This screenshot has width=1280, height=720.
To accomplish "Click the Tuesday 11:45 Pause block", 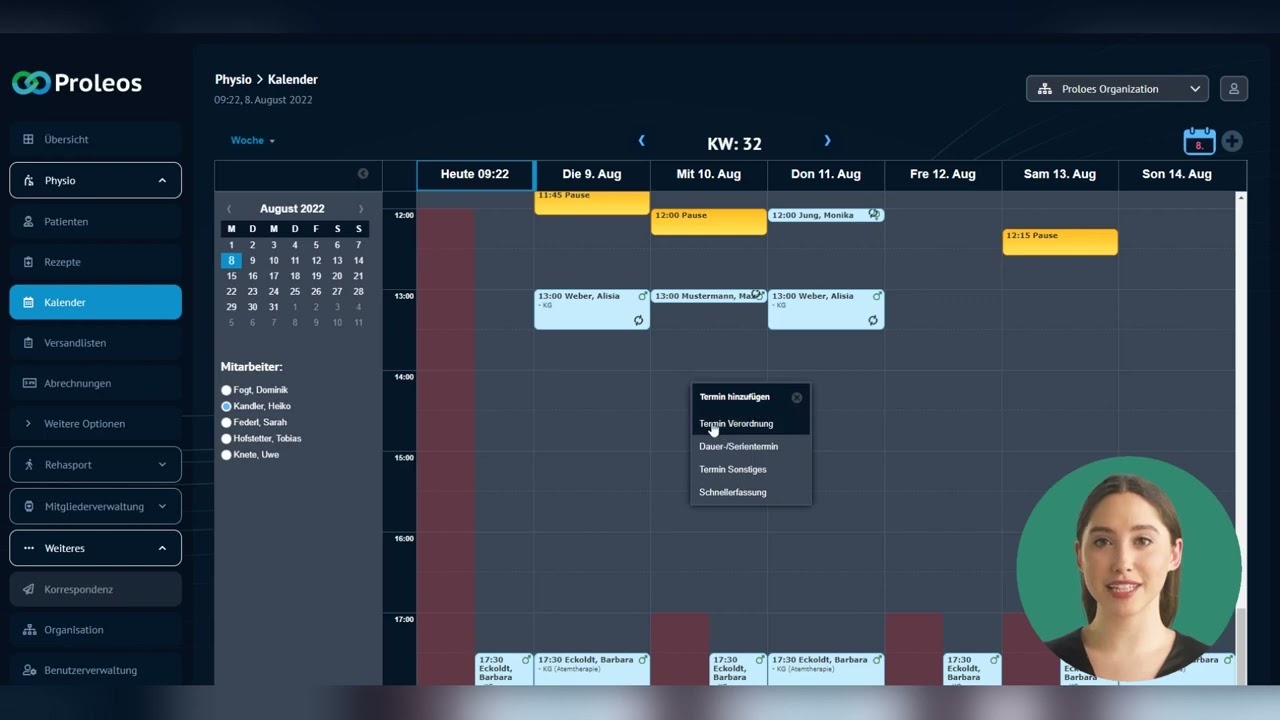I will coord(592,202).
